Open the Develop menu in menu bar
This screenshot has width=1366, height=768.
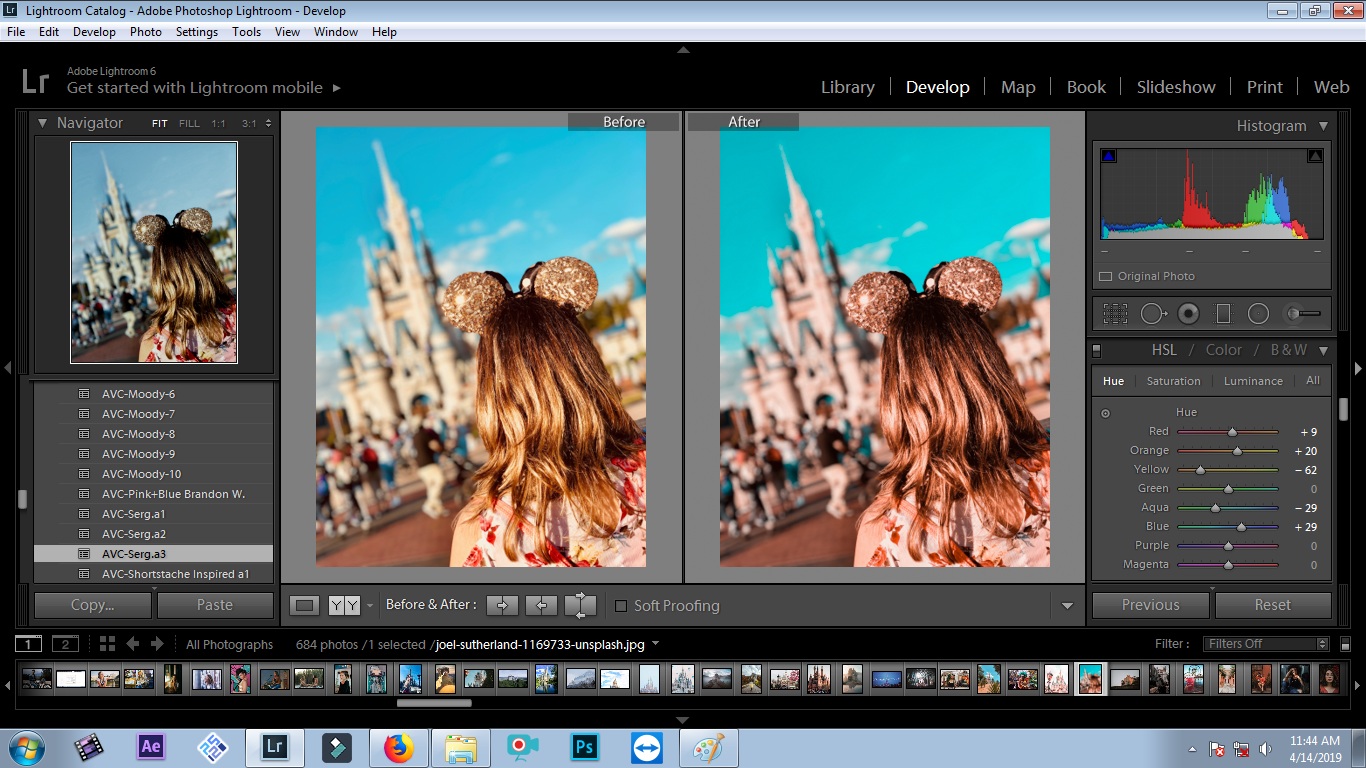tap(94, 32)
